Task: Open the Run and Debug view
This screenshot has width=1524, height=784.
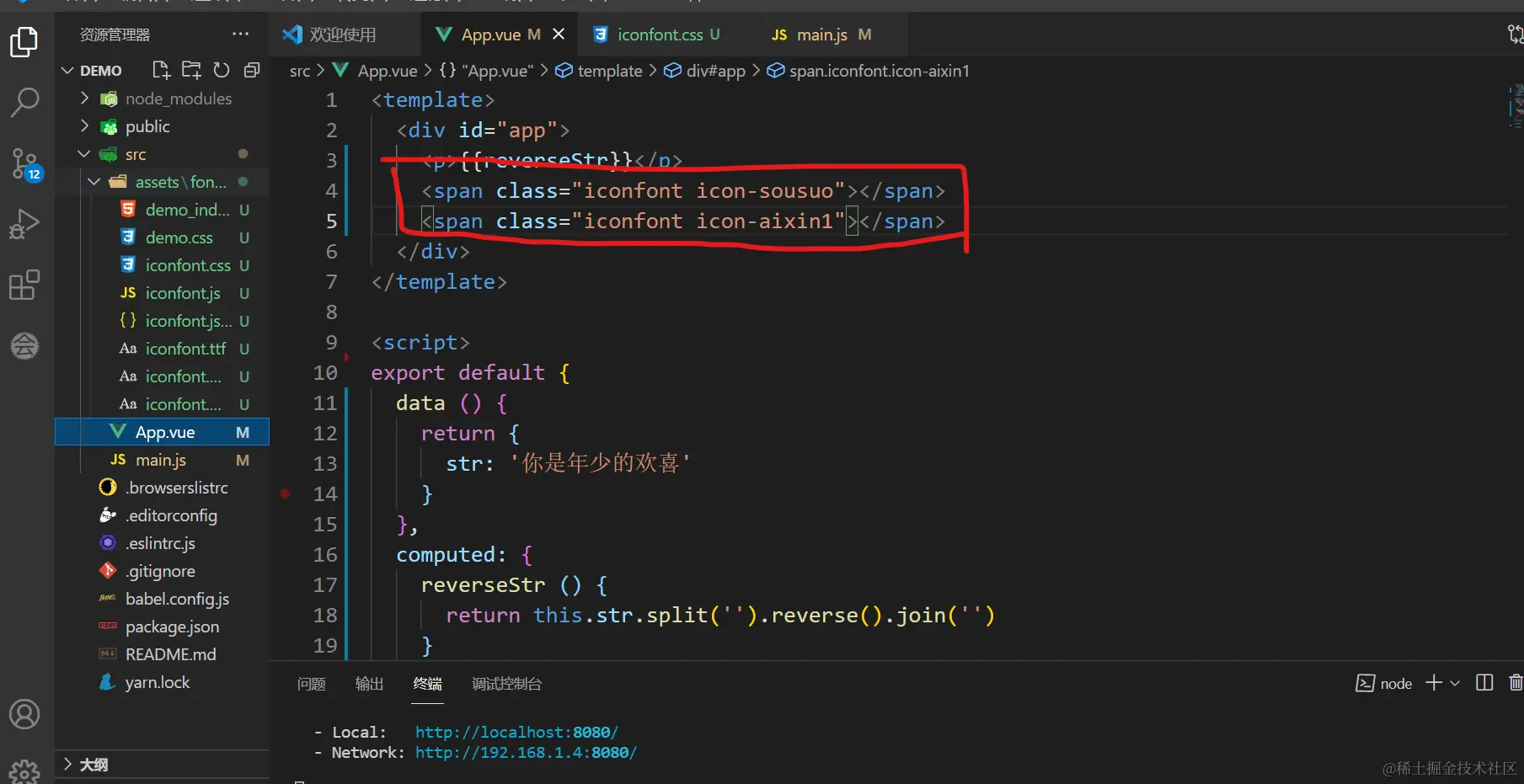Action: tap(24, 224)
